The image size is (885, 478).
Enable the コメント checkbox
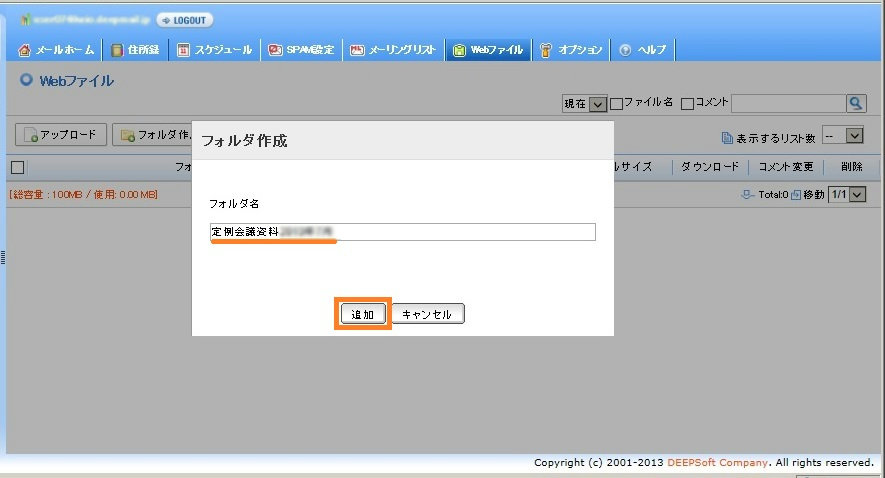coord(687,103)
